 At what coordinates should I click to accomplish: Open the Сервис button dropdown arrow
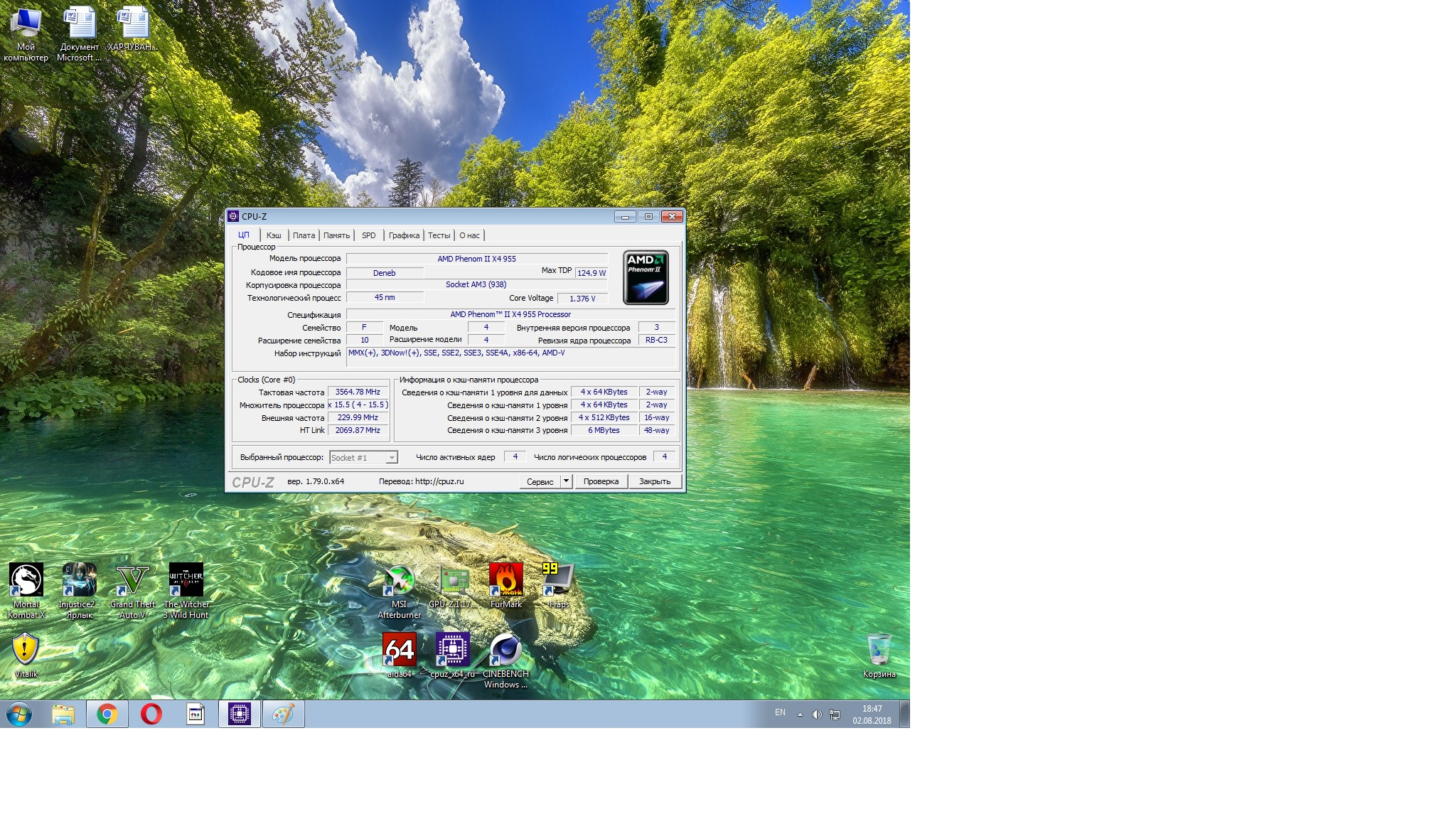click(566, 481)
